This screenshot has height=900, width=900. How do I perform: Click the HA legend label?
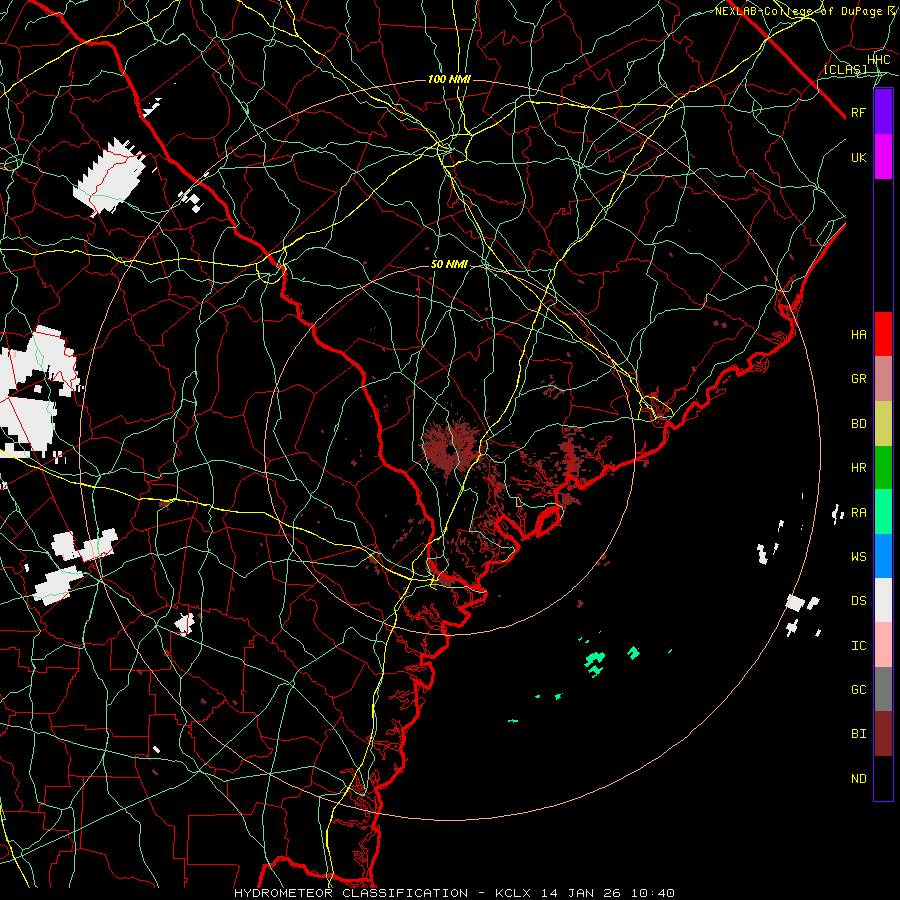(x=858, y=335)
